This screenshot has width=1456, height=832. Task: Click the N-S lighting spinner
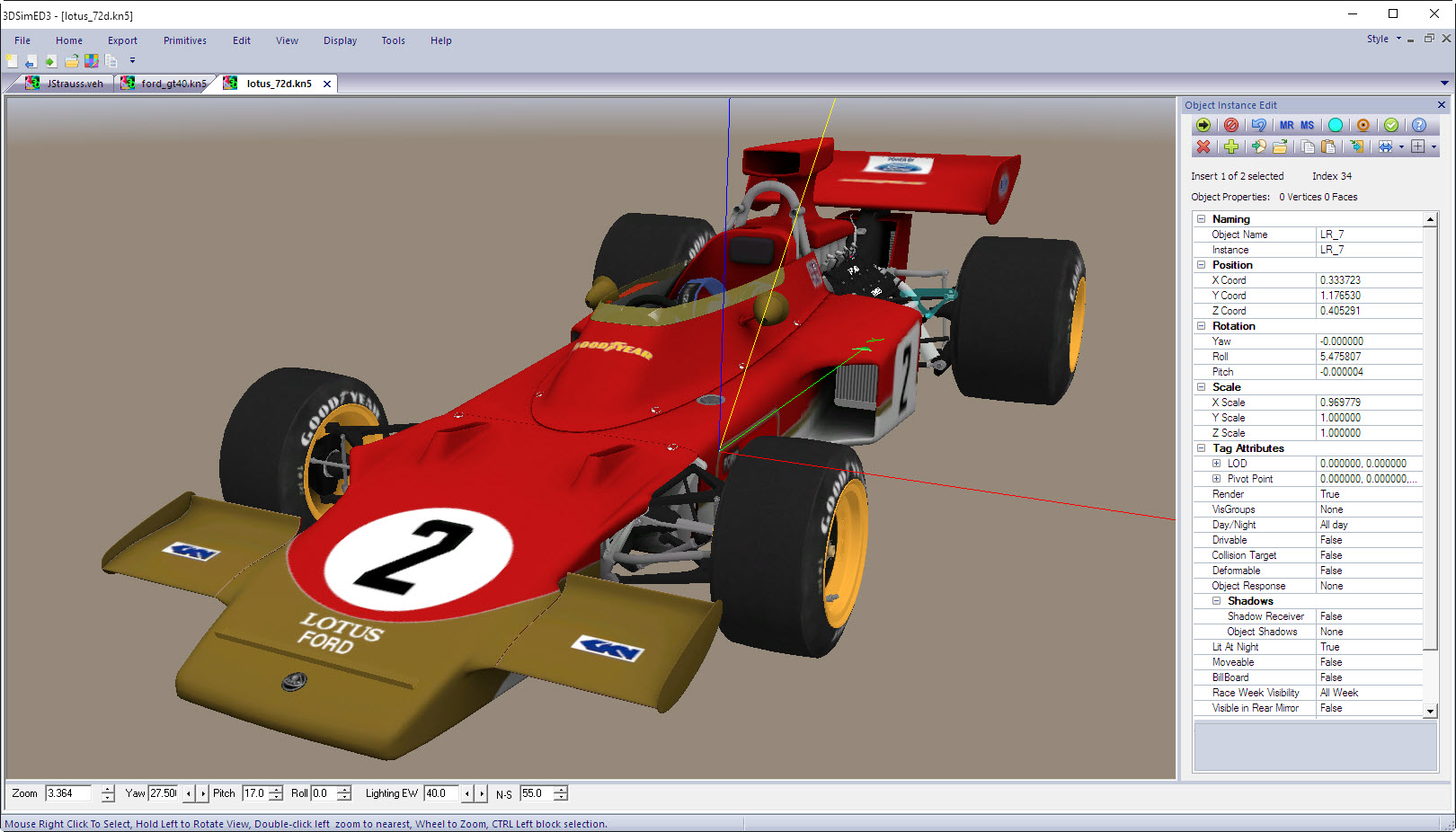click(x=561, y=793)
